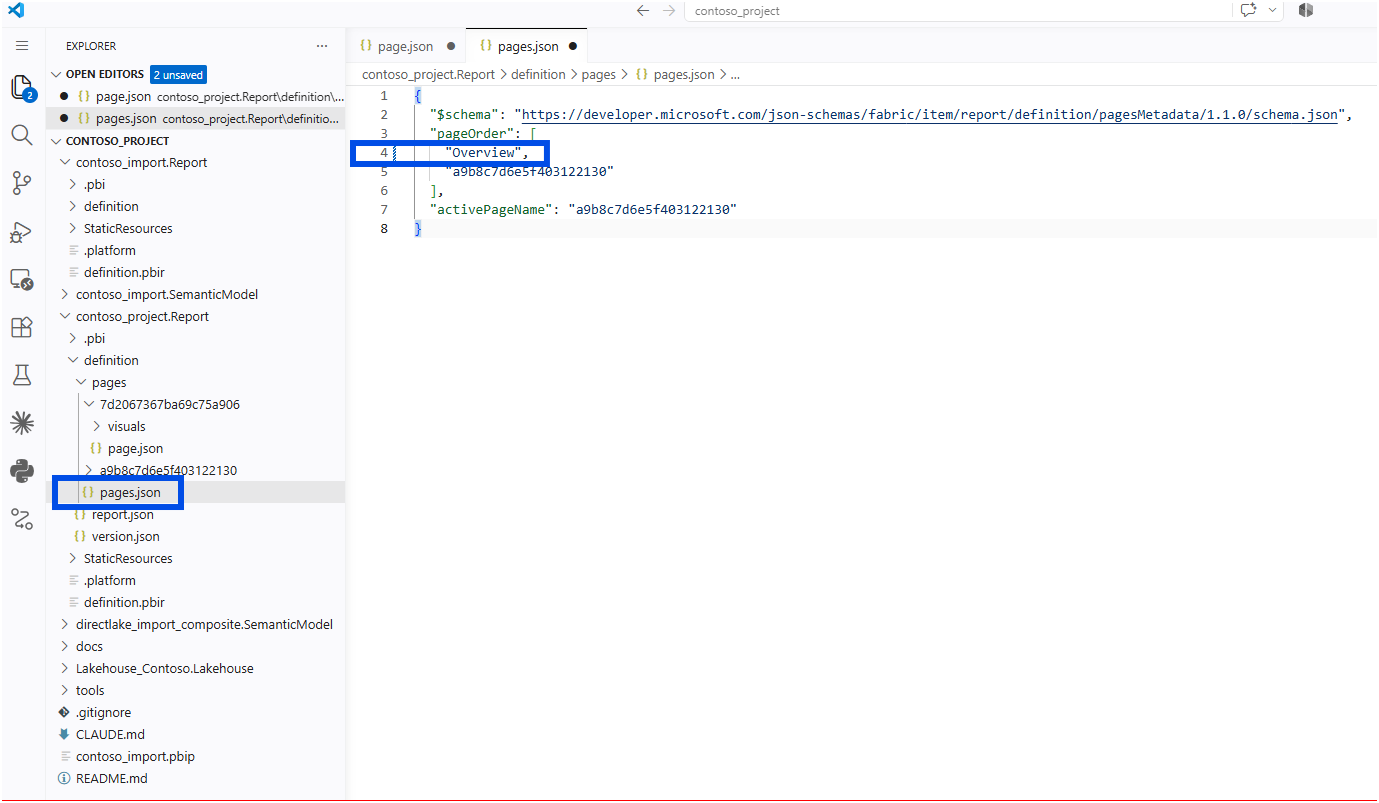Expand the contoso_import.SemanticModel folder
This screenshot has height=803, width=1379.
pos(166,294)
